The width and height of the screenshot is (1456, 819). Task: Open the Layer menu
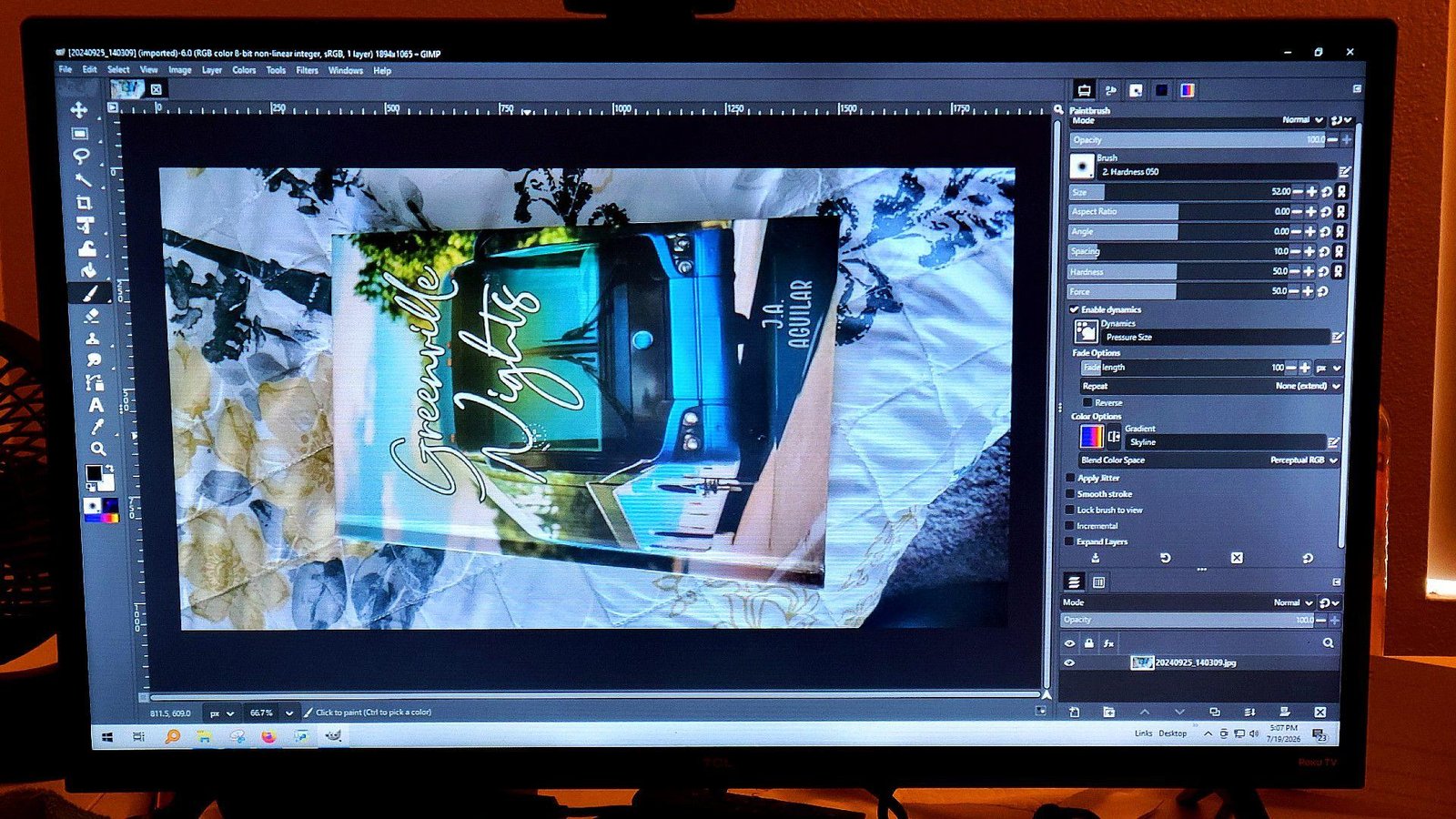tap(212, 70)
